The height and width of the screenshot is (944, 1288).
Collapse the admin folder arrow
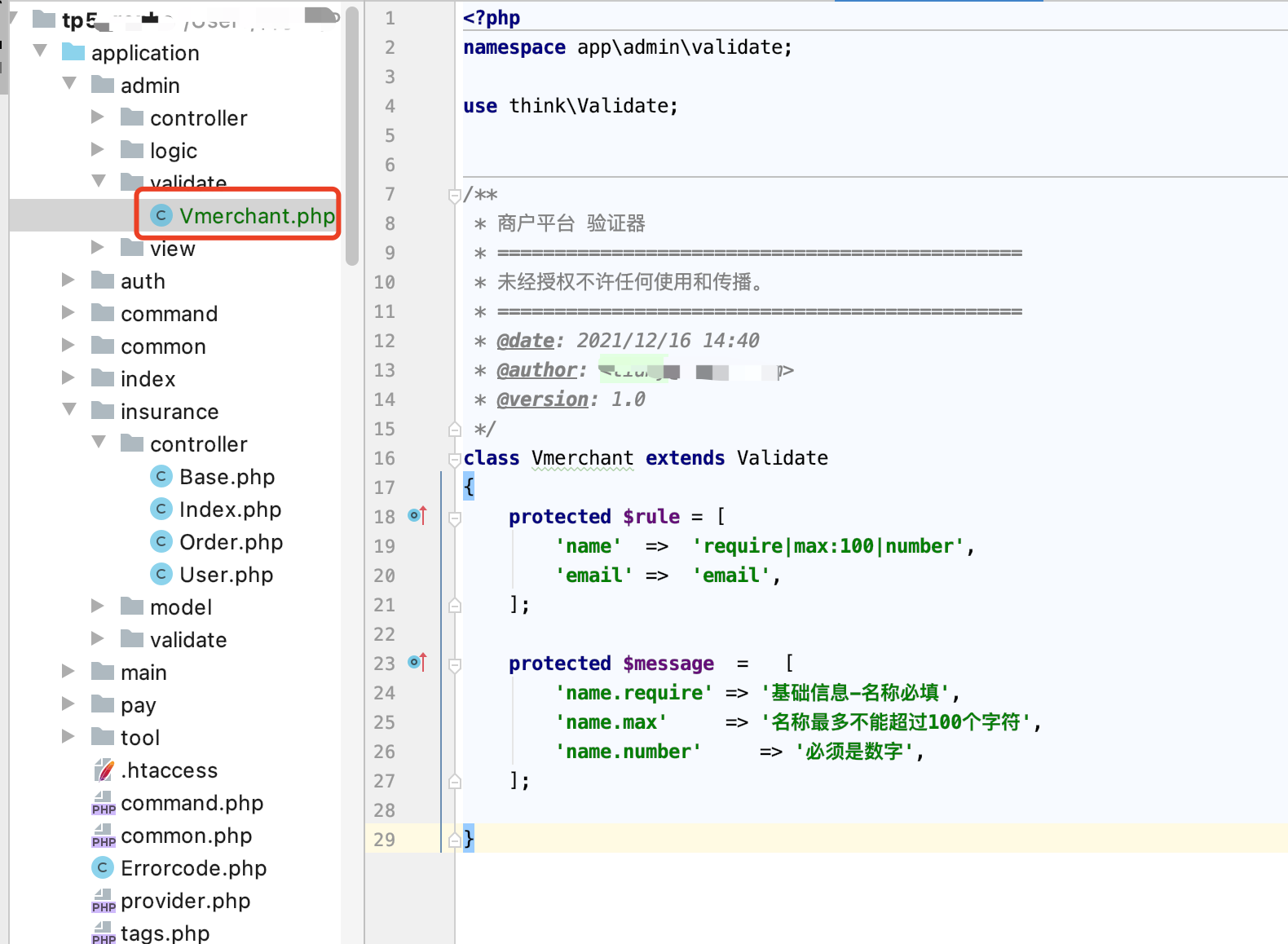[69, 84]
